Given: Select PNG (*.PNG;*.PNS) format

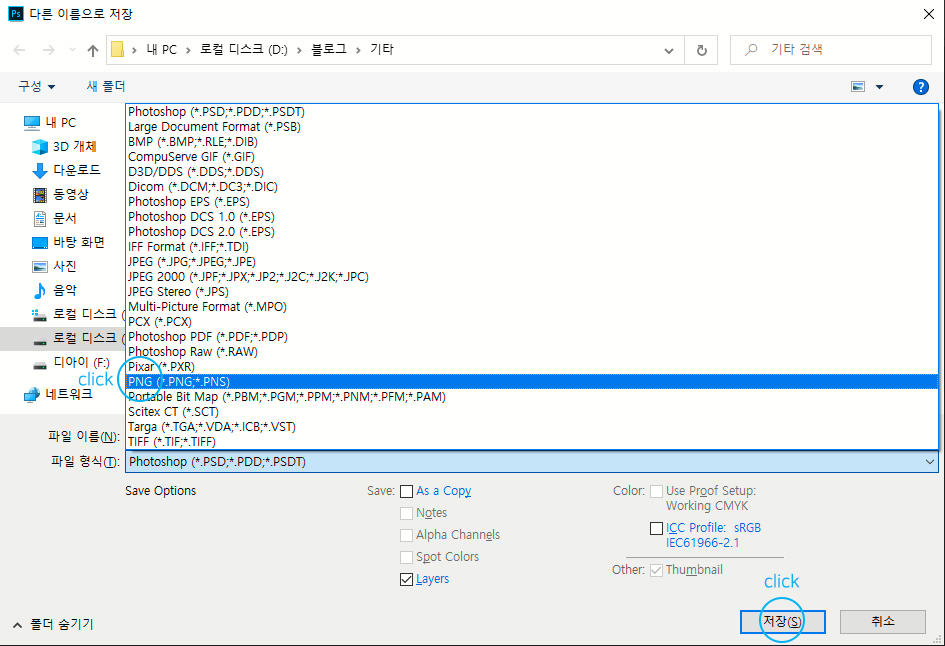Looking at the screenshot, I should (532, 381).
